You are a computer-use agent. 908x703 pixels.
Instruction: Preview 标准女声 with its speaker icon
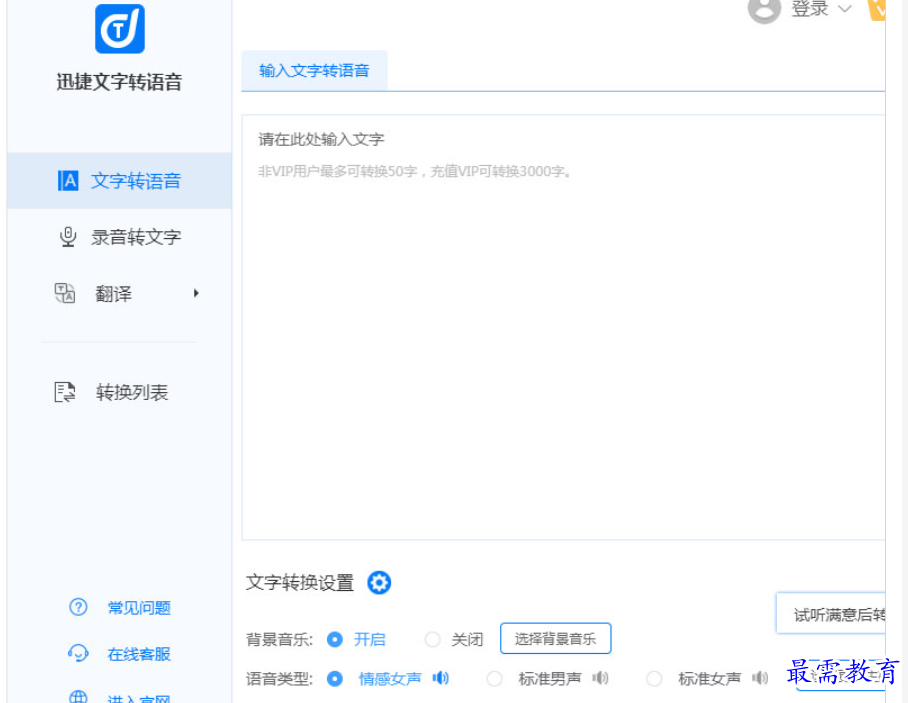coord(760,678)
